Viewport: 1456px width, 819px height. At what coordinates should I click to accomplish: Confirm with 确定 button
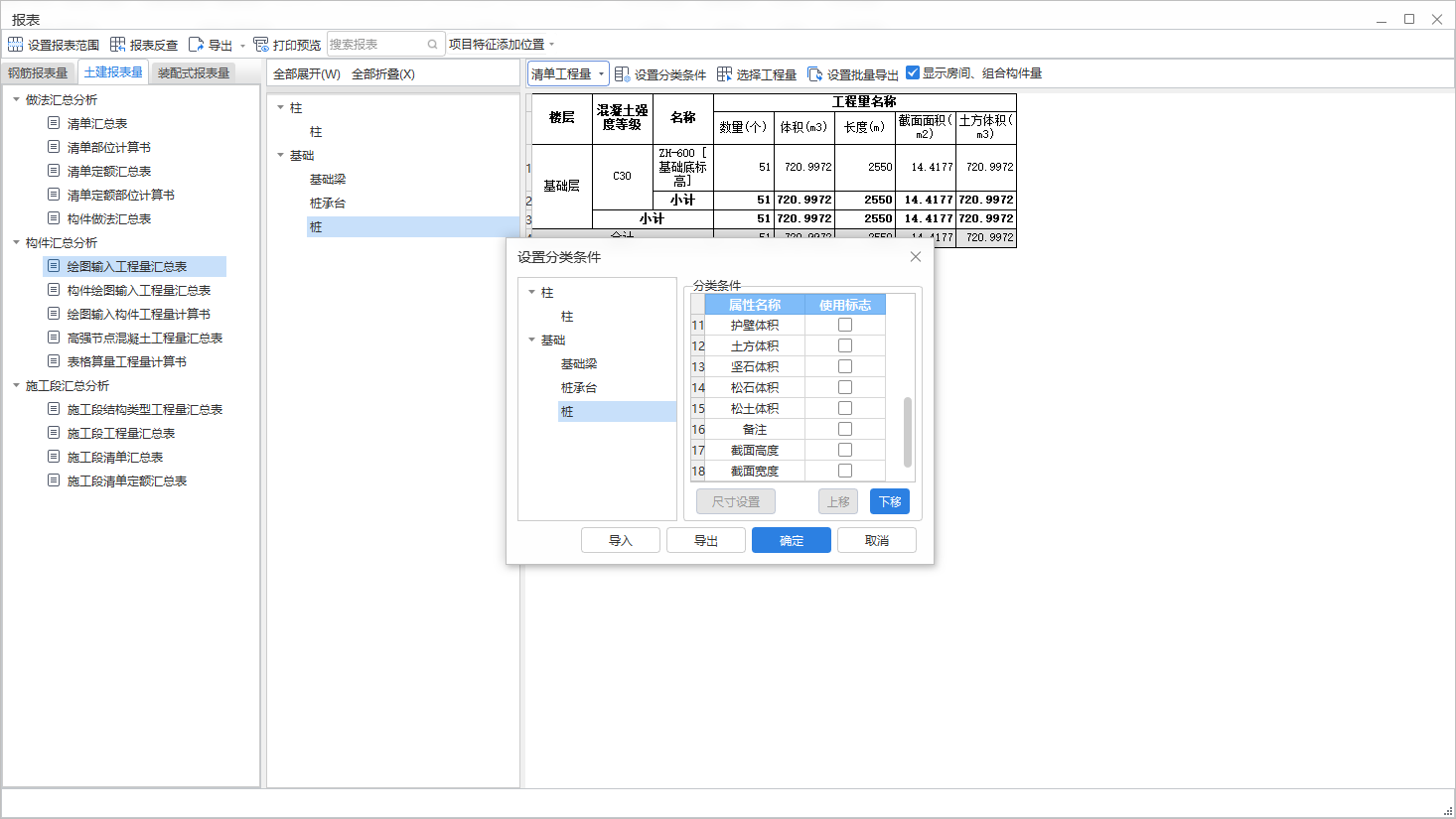click(792, 540)
